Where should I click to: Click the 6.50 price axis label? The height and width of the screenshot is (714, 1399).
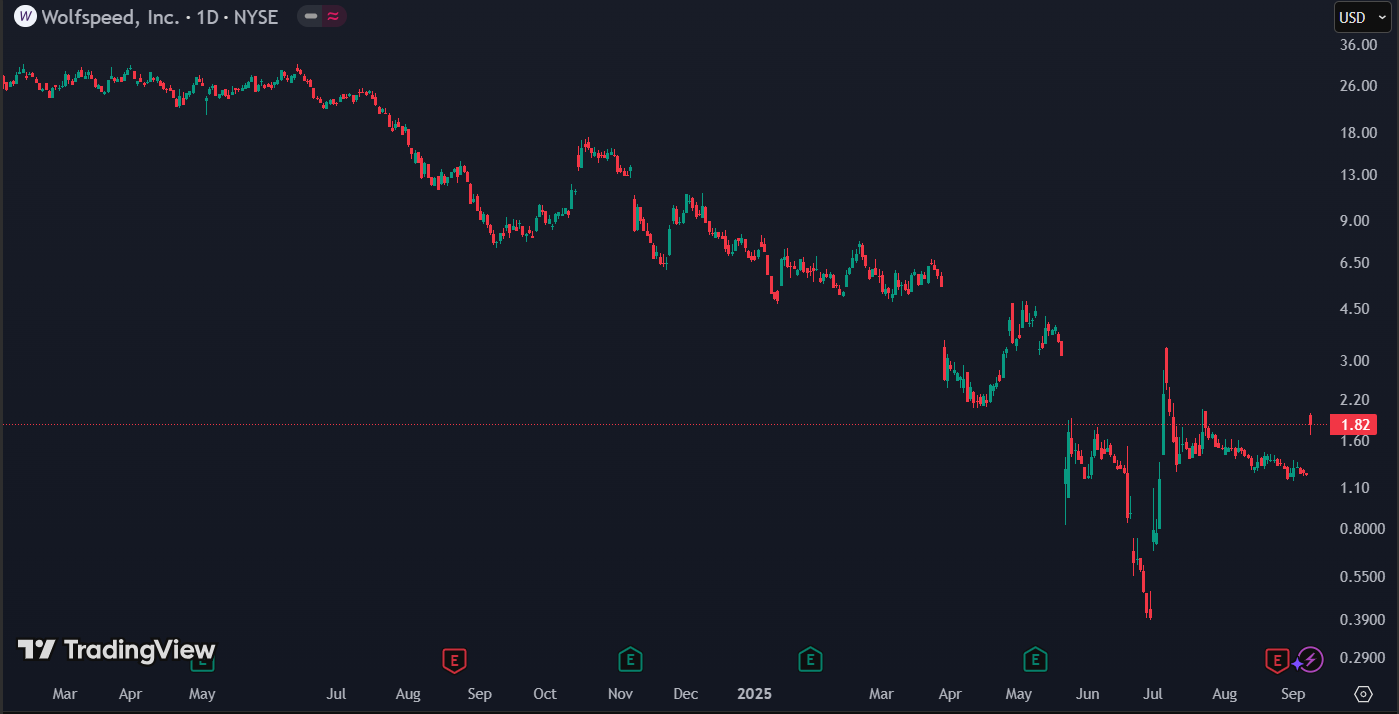1354,263
